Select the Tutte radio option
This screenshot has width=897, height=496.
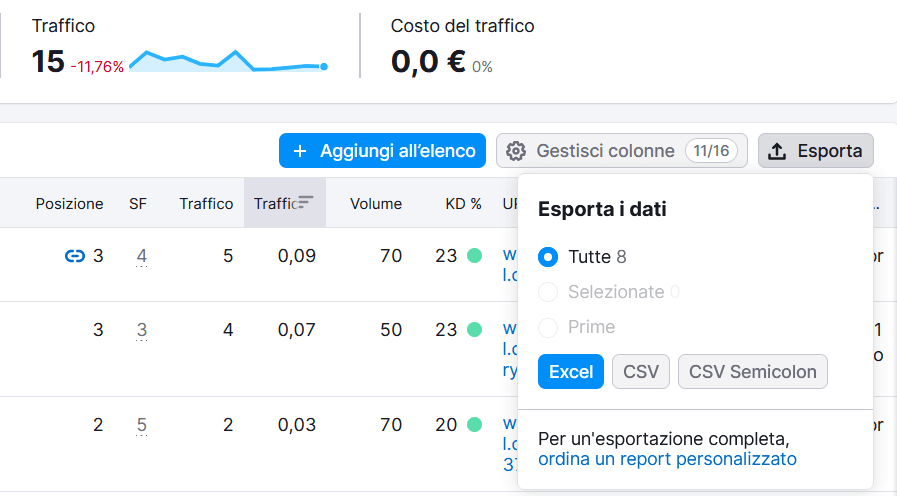tap(548, 257)
